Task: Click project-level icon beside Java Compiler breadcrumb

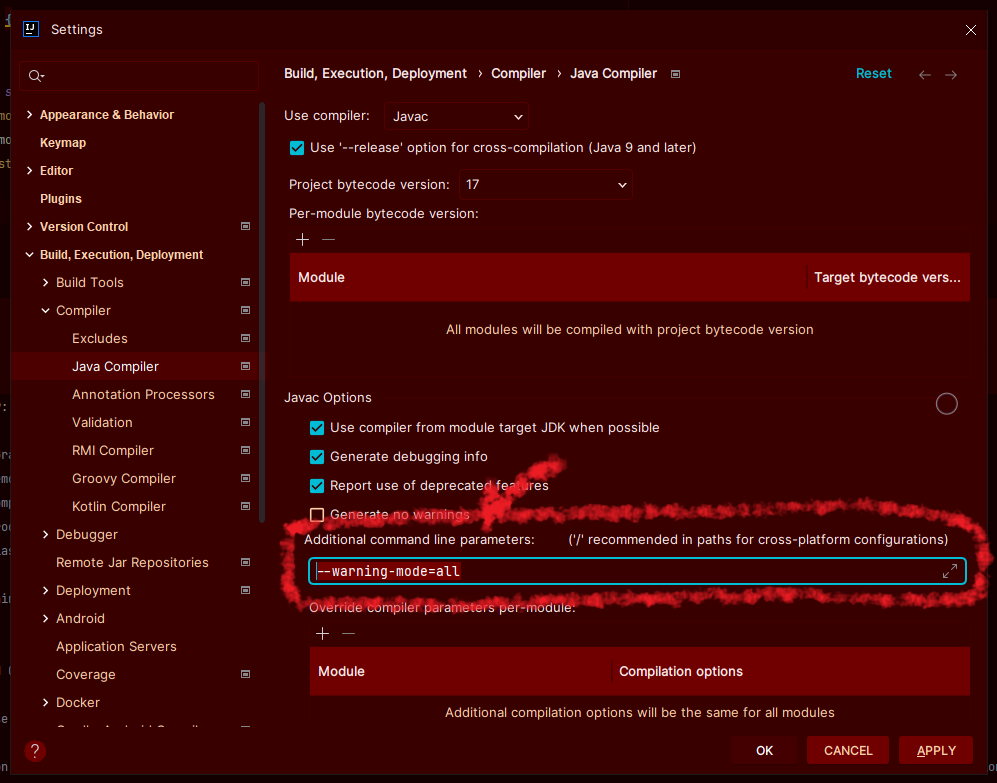Action: [675, 74]
